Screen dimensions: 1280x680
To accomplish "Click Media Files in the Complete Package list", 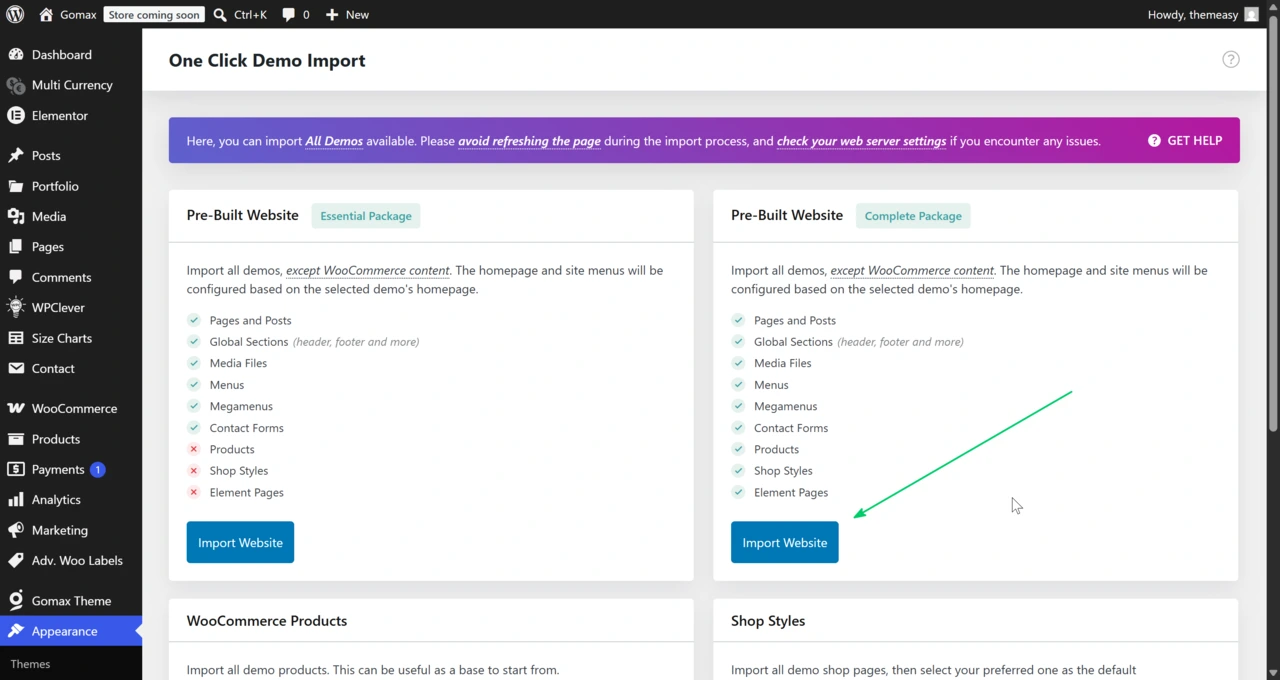I will pos(783,363).
